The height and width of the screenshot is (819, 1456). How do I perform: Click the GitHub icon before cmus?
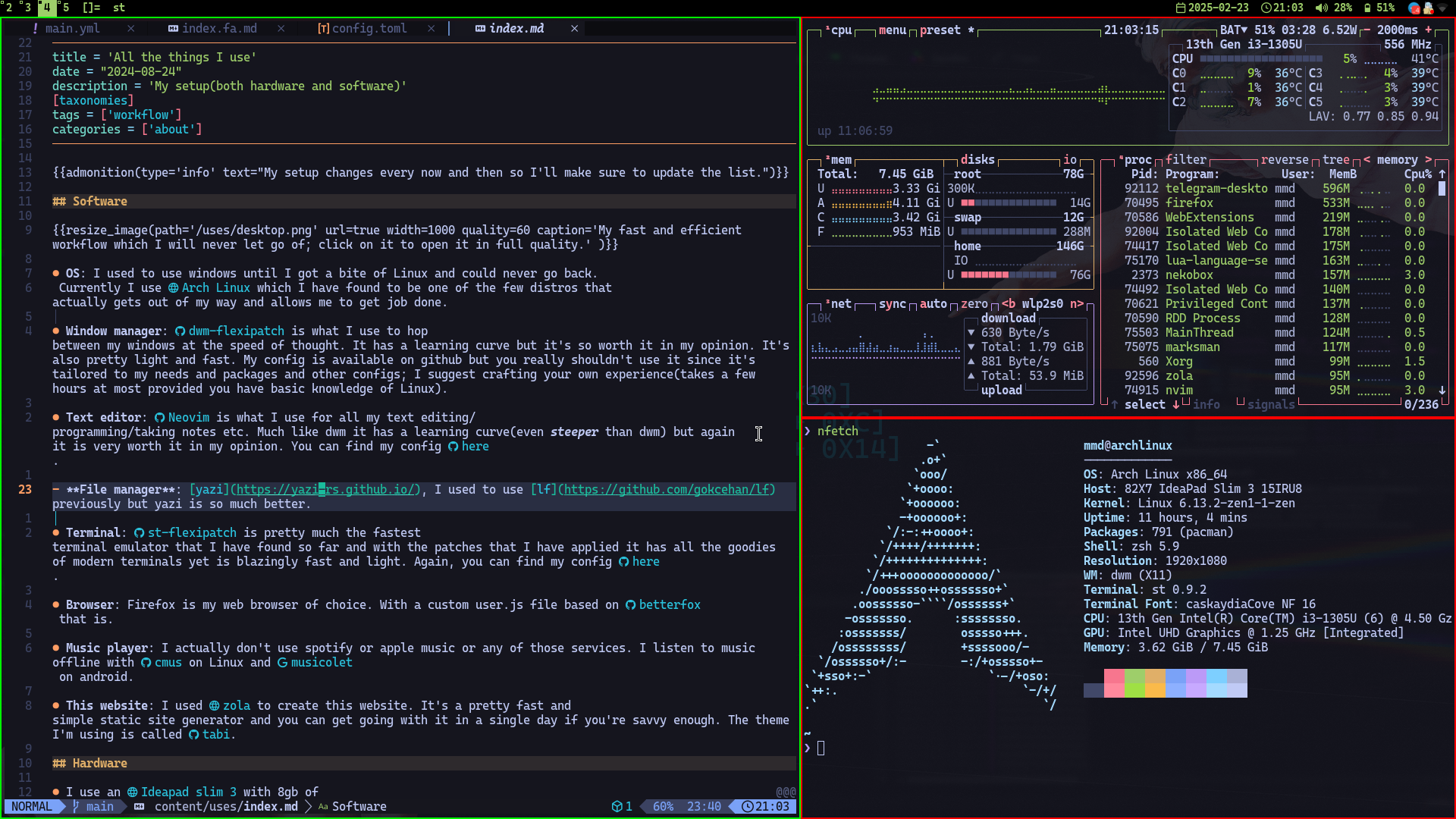[x=146, y=663]
